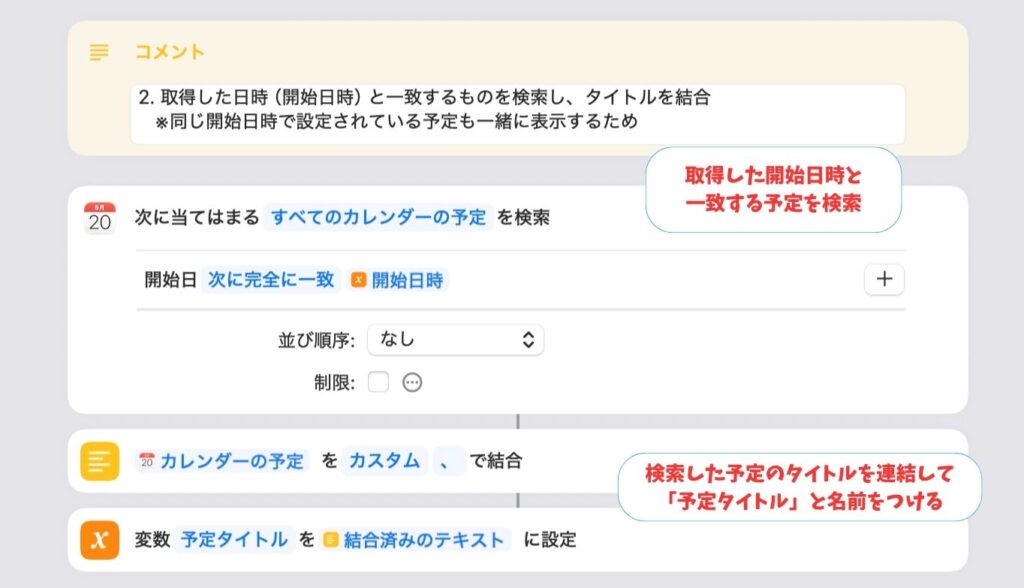This screenshot has height=588, width=1024.
Task: Click the 予定タイトル variable name field
Action: click(234, 540)
